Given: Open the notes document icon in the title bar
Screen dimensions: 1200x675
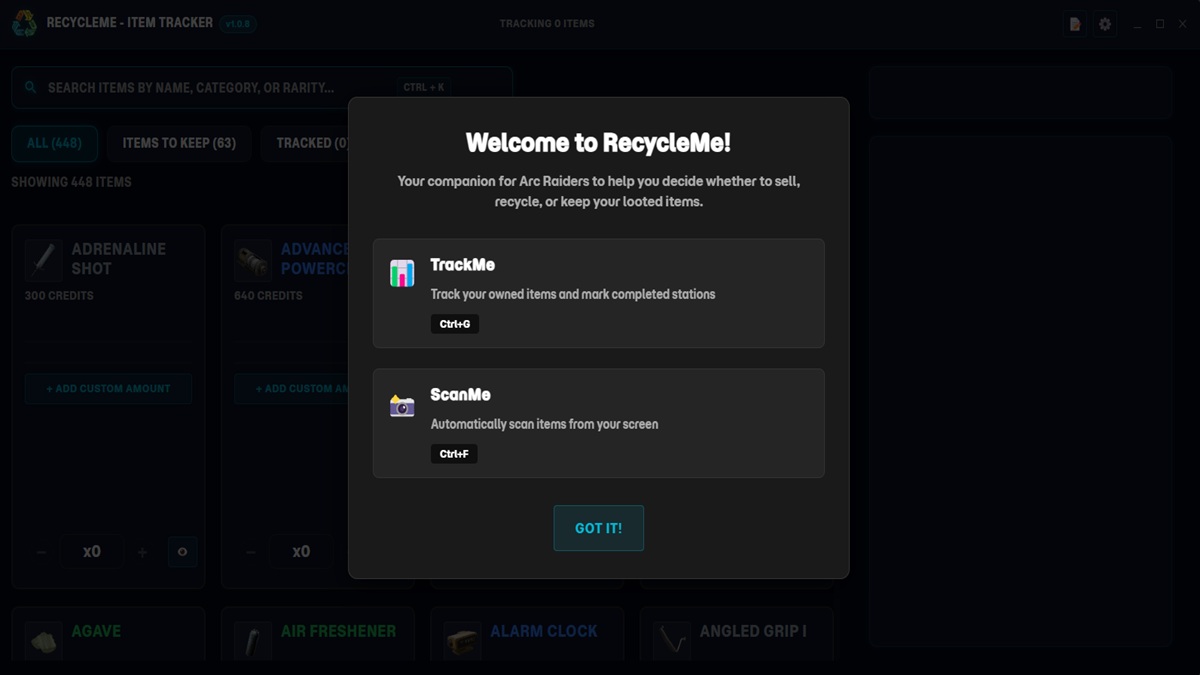Looking at the screenshot, I should point(1075,24).
